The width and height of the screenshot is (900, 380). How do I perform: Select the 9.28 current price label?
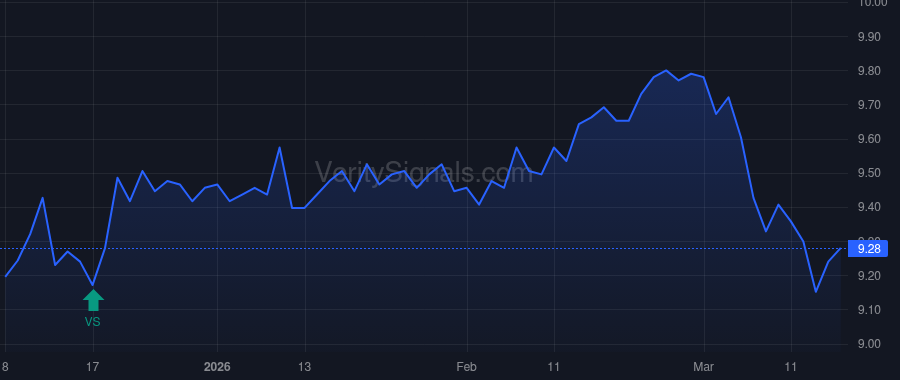[x=867, y=249]
